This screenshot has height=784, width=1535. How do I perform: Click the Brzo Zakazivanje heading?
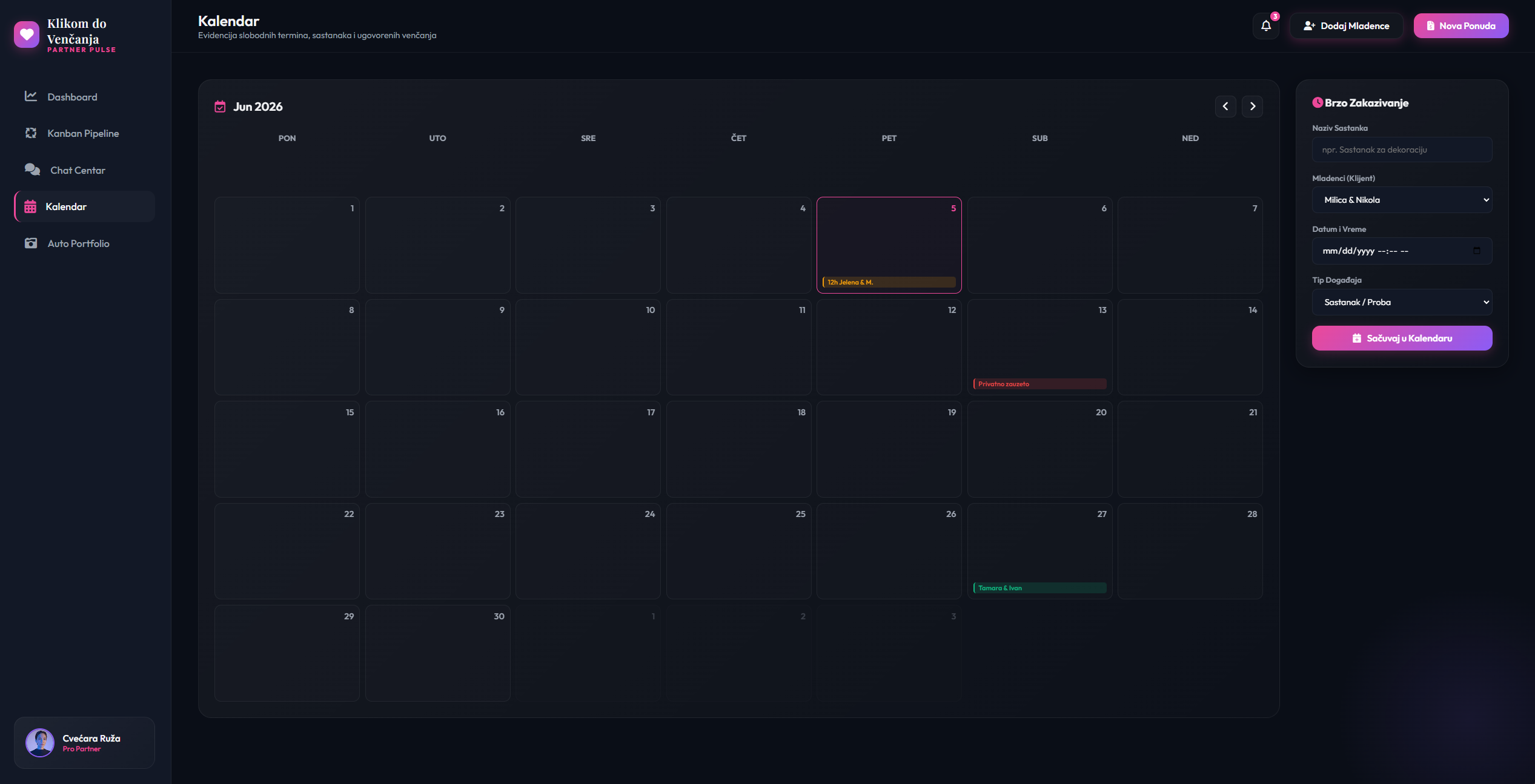[x=1367, y=103]
